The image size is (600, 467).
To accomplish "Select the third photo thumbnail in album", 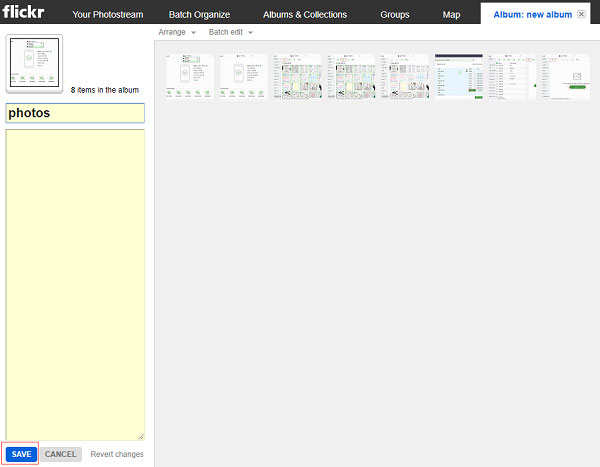I will [297, 77].
